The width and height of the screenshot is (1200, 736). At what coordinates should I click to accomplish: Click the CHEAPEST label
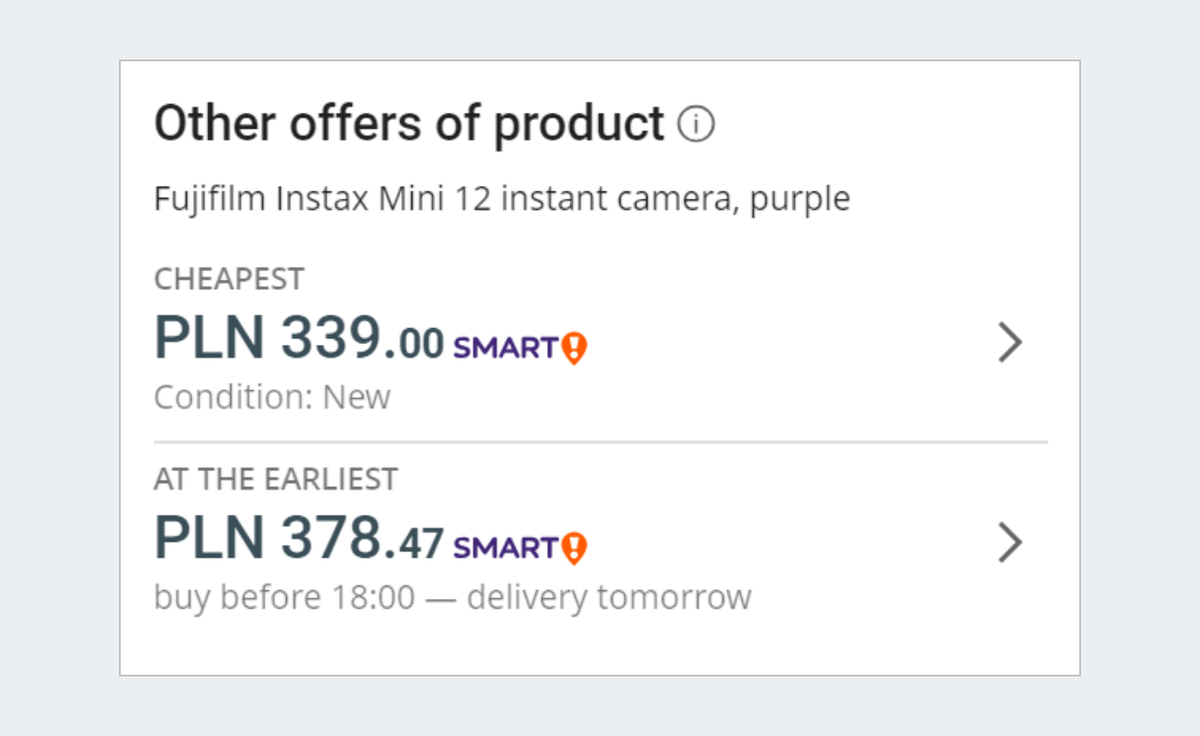229,279
